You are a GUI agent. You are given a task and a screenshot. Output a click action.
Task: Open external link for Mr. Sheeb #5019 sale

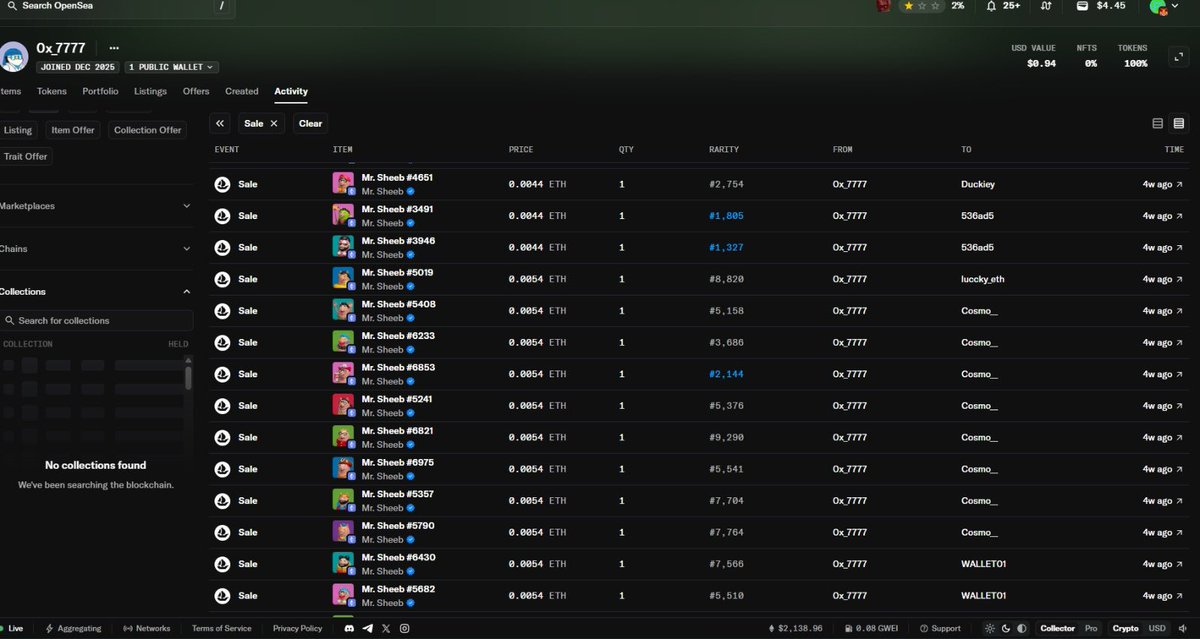click(x=1179, y=279)
